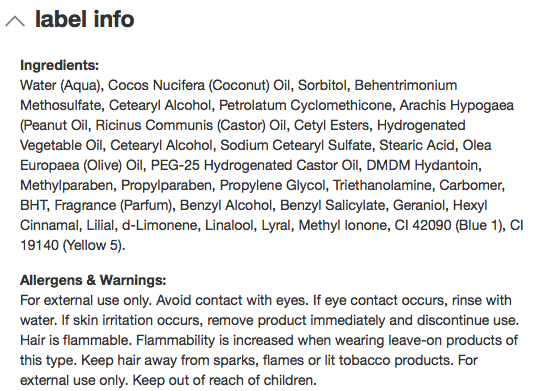This screenshot has height=391, width=547.
Task: Click the "Hair is flammable." warning sentence
Action: coord(76,340)
